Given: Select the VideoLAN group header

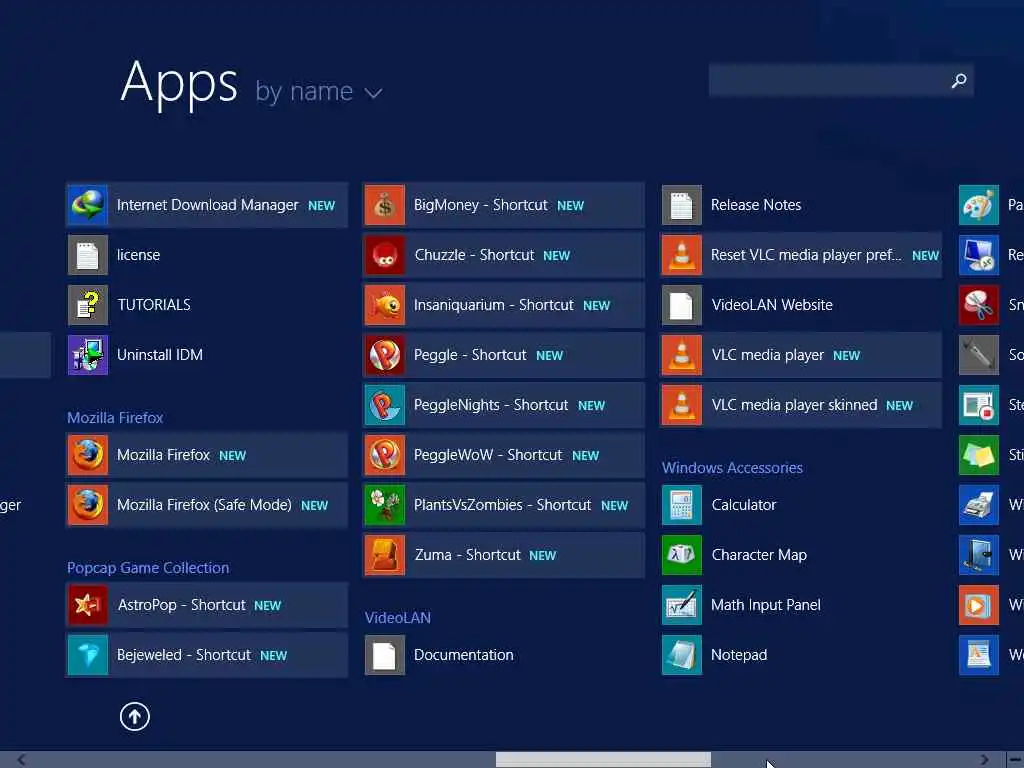Looking at the screenshot, I should pos(398,618).
